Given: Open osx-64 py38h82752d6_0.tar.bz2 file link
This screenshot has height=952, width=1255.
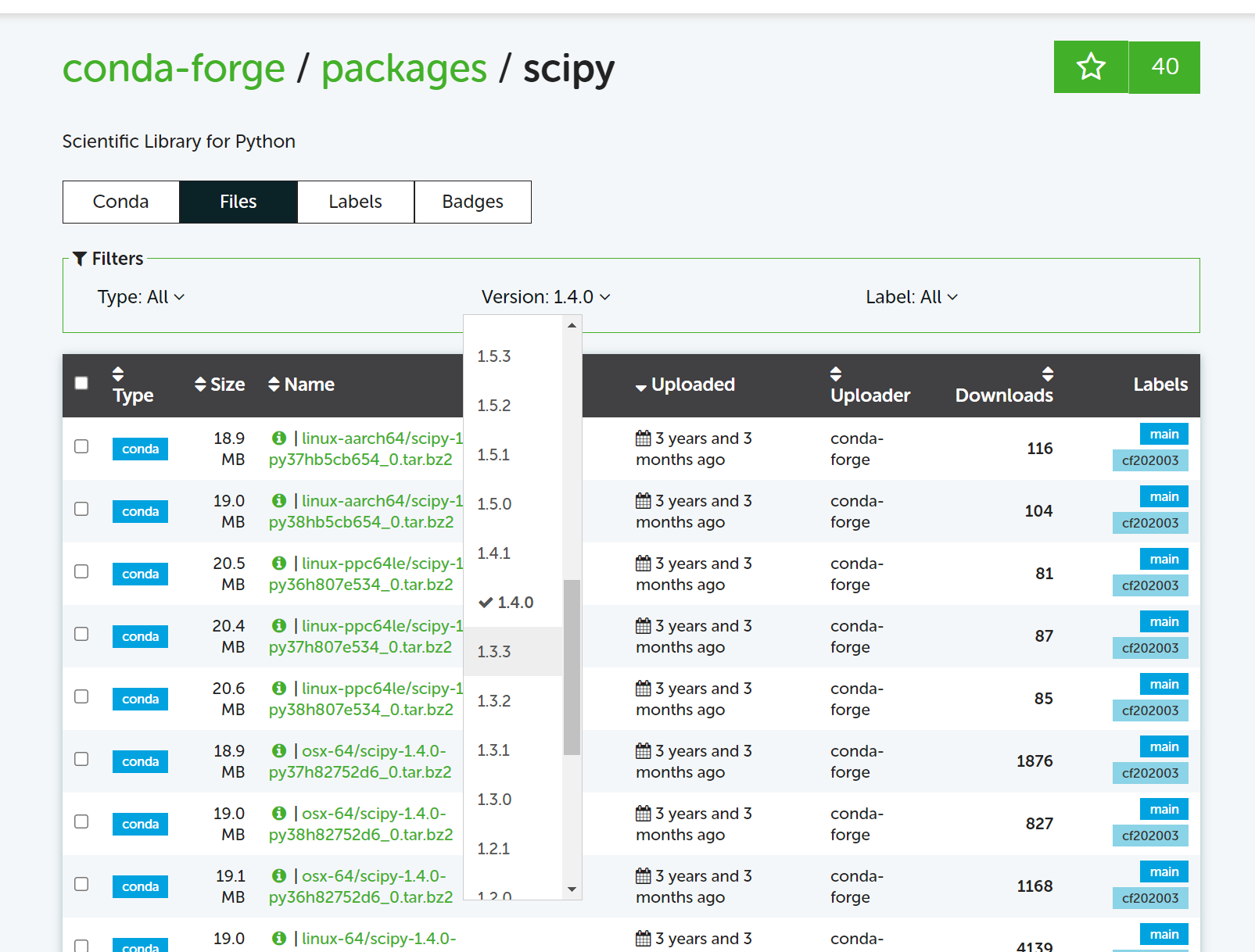Looking at the screenshot, I should 361,824.
